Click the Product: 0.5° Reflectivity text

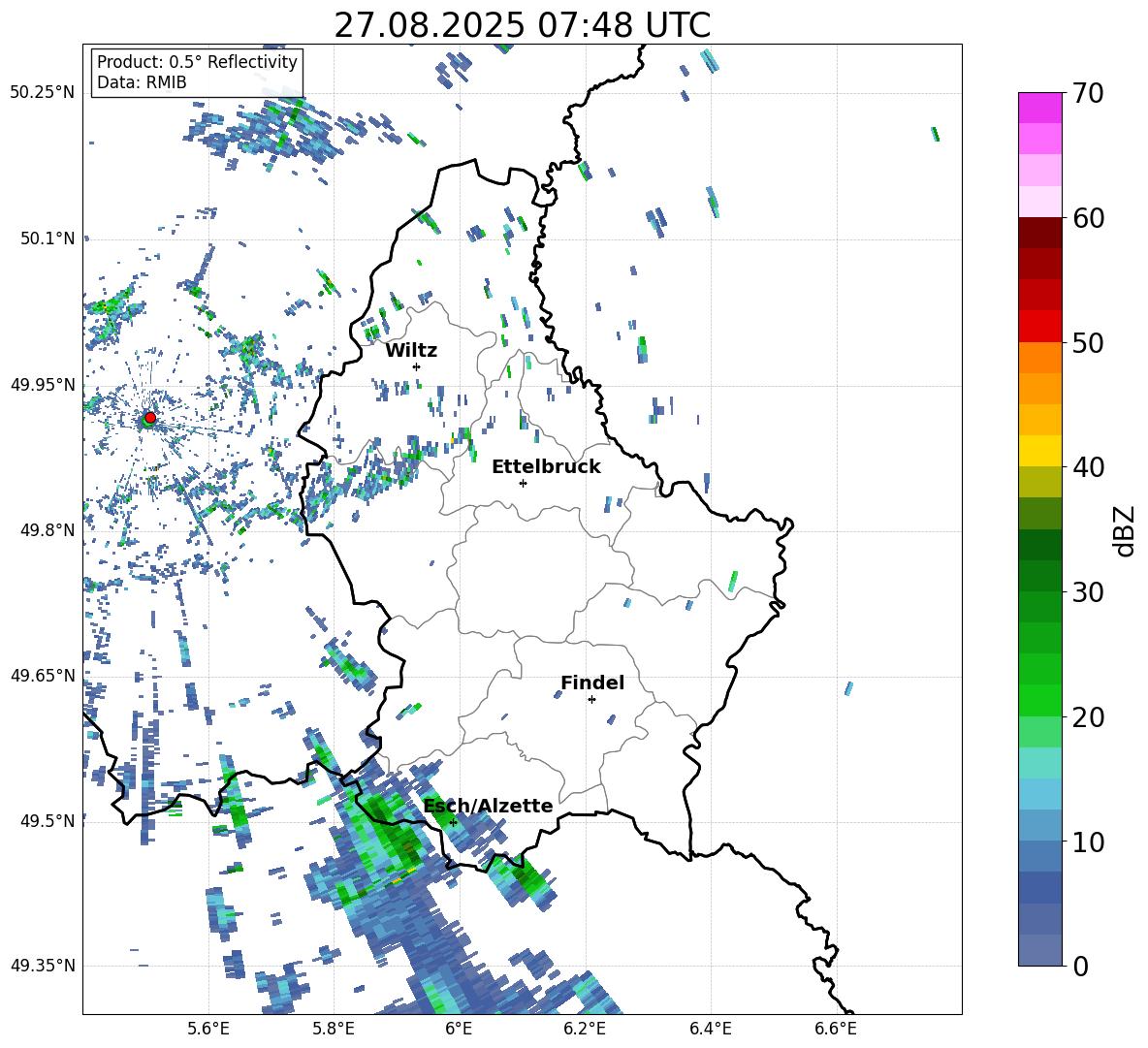click(197, 61)
